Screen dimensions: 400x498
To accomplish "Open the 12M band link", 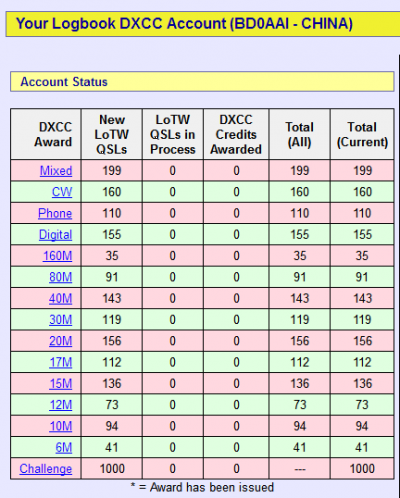I will tap(60, 405).
